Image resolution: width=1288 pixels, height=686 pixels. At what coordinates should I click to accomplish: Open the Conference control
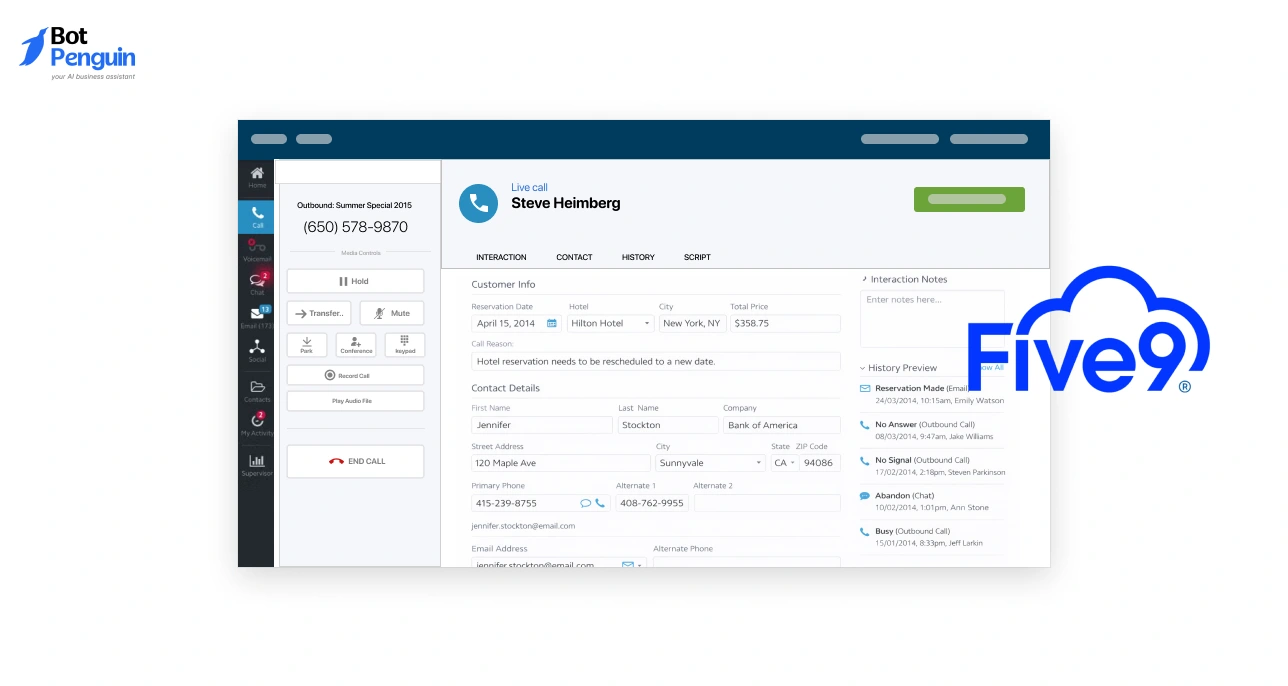coord(355,344)
